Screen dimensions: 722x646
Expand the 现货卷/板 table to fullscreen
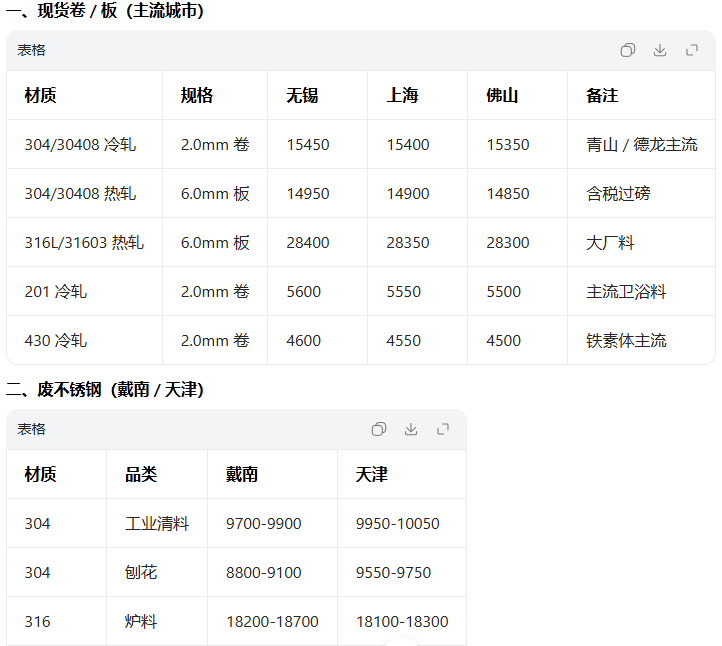[692, 50]
